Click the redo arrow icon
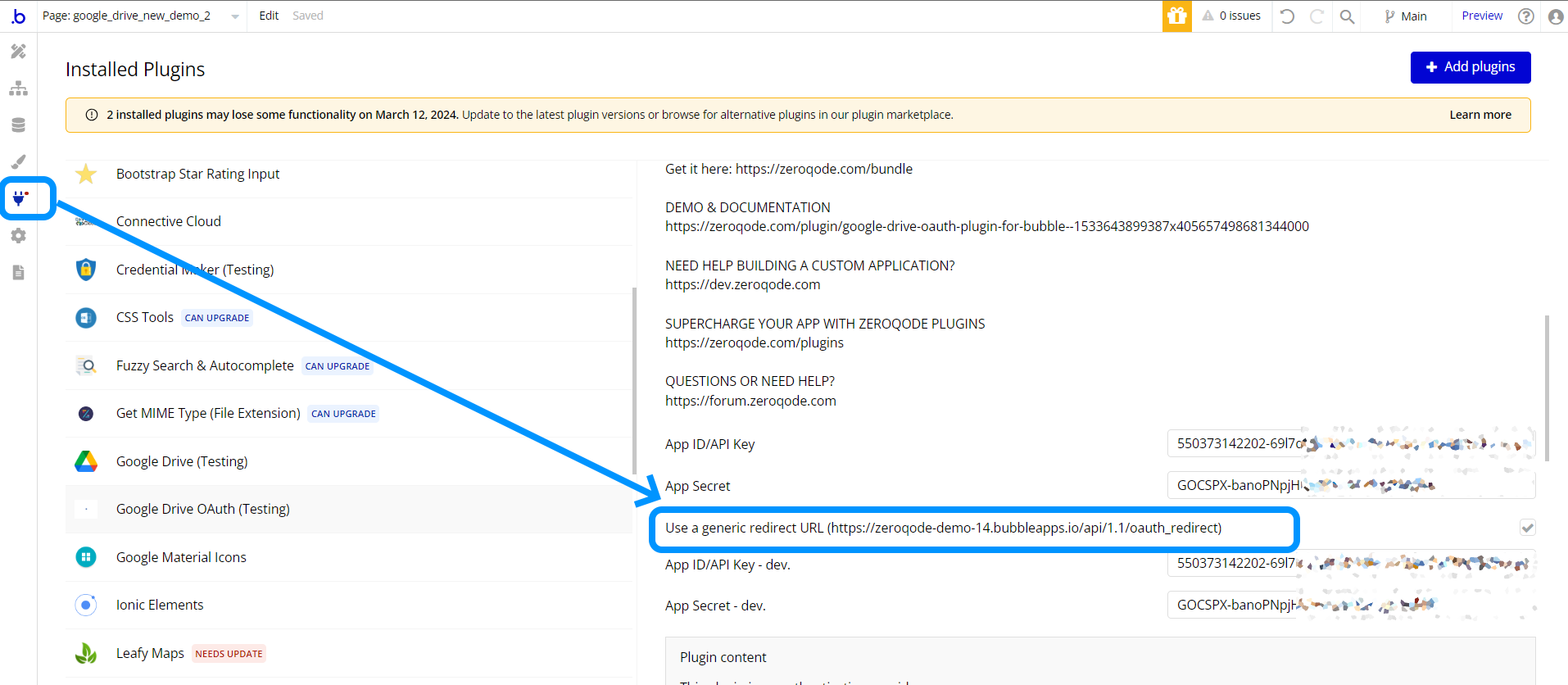The height and width of the screenshot is (685, 1568). 1316,16
